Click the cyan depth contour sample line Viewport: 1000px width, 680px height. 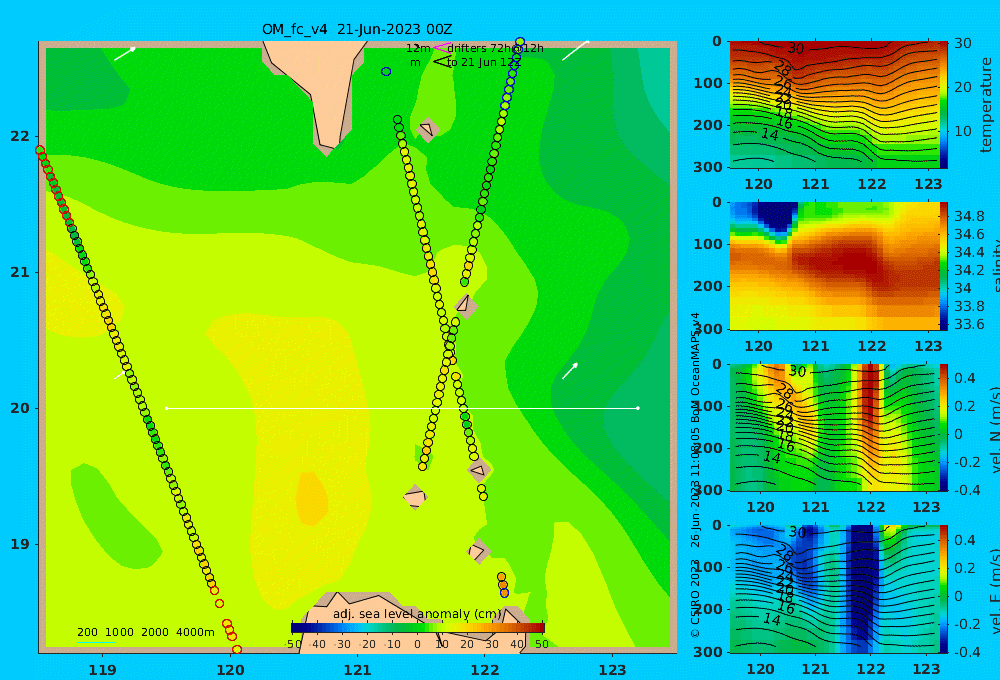96,642
